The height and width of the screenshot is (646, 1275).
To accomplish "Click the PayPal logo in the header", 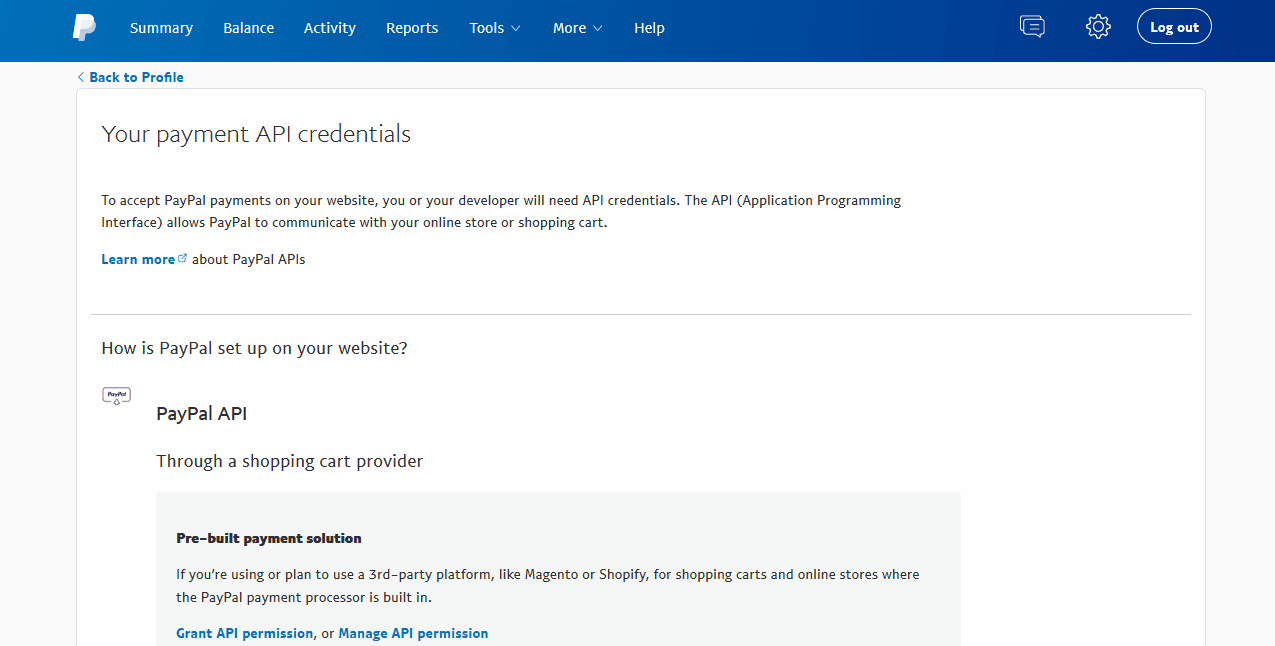I will 85,28.
